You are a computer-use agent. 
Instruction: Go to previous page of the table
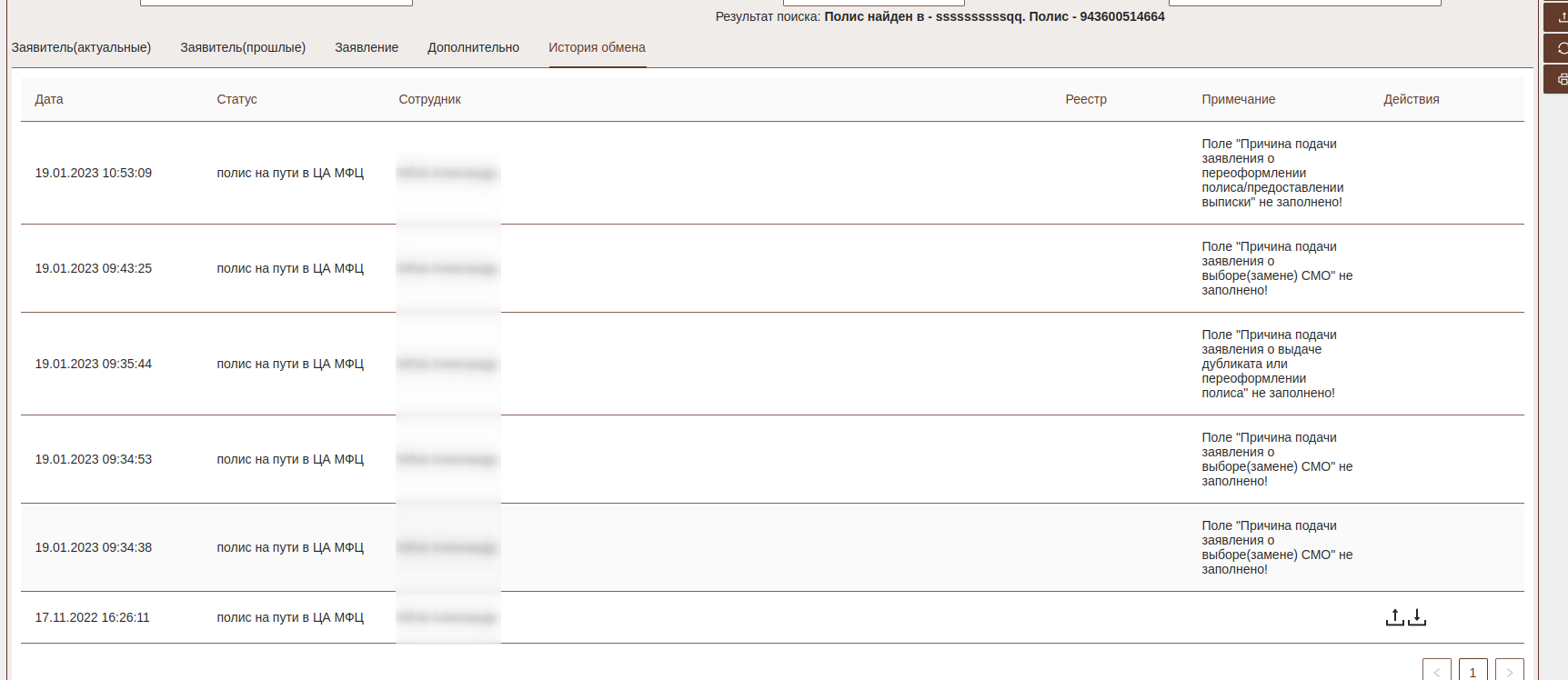[x=1436, y=671]
